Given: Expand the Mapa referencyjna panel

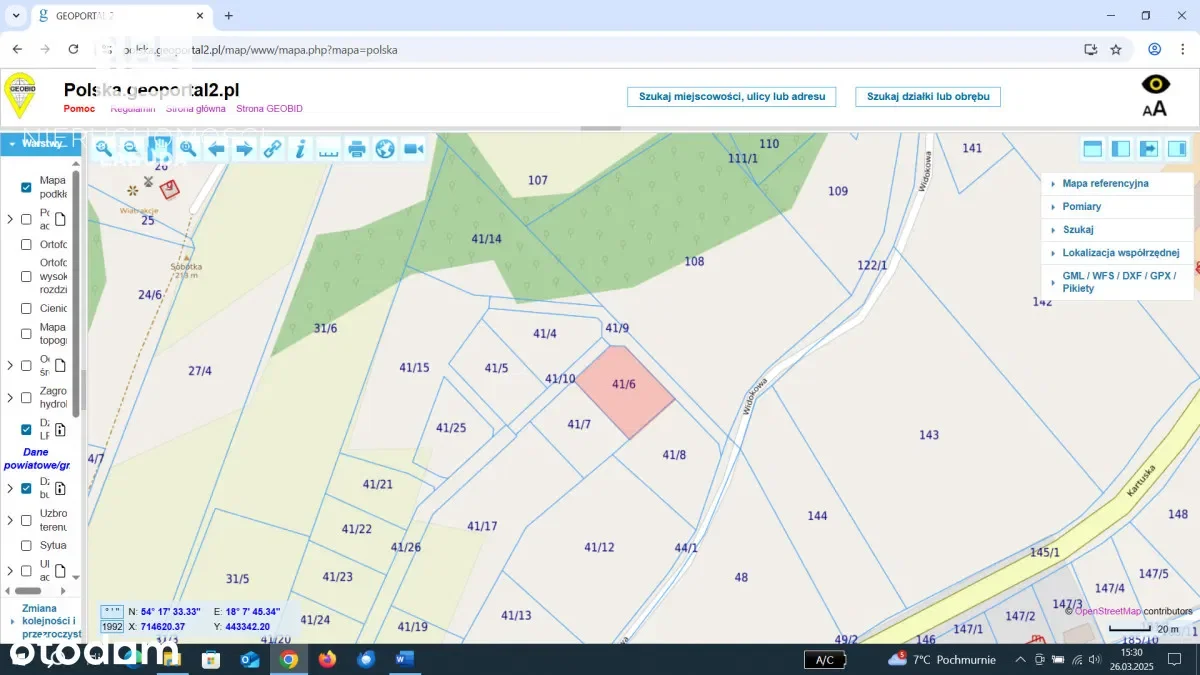Looking at the screenshot, I should [x=1104, y=184].
